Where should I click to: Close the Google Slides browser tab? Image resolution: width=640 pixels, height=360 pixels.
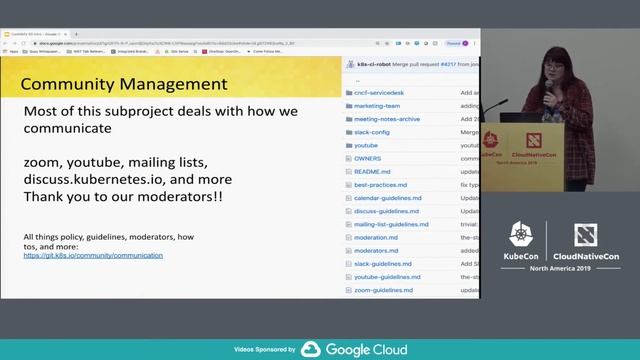coord(65,34)
